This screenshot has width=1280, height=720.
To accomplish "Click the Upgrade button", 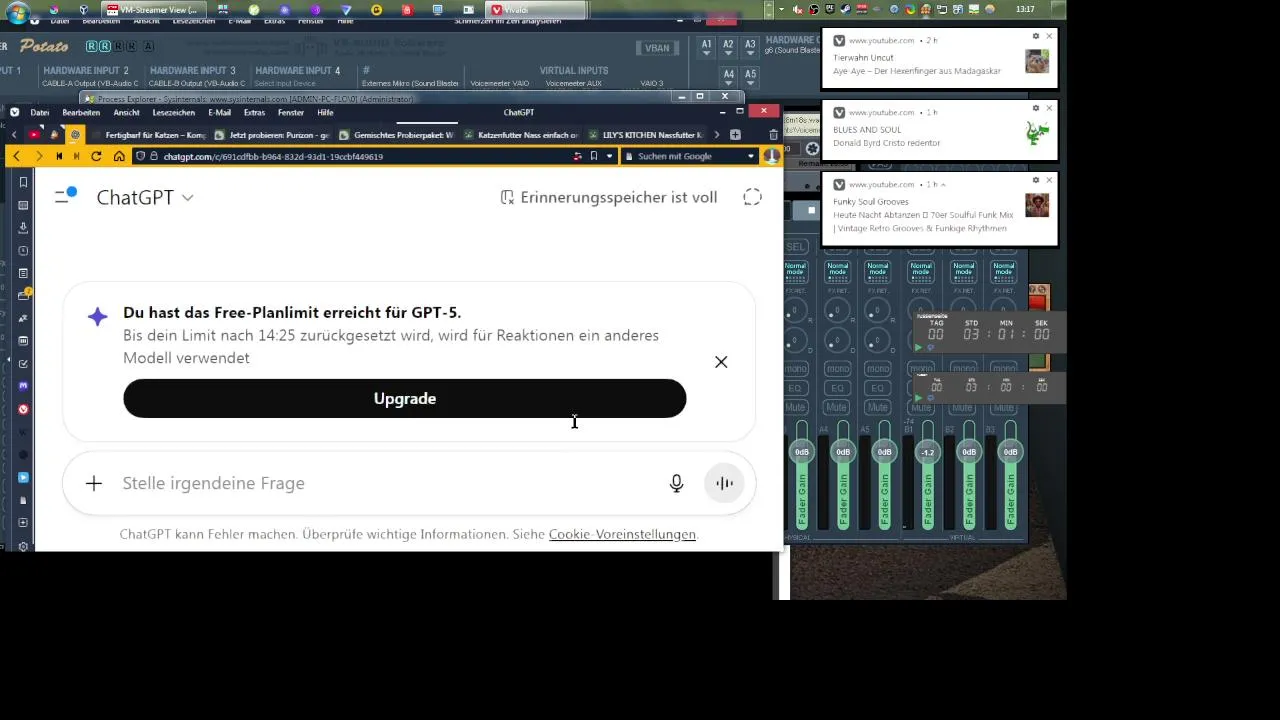I will click(x=404, y=398).
